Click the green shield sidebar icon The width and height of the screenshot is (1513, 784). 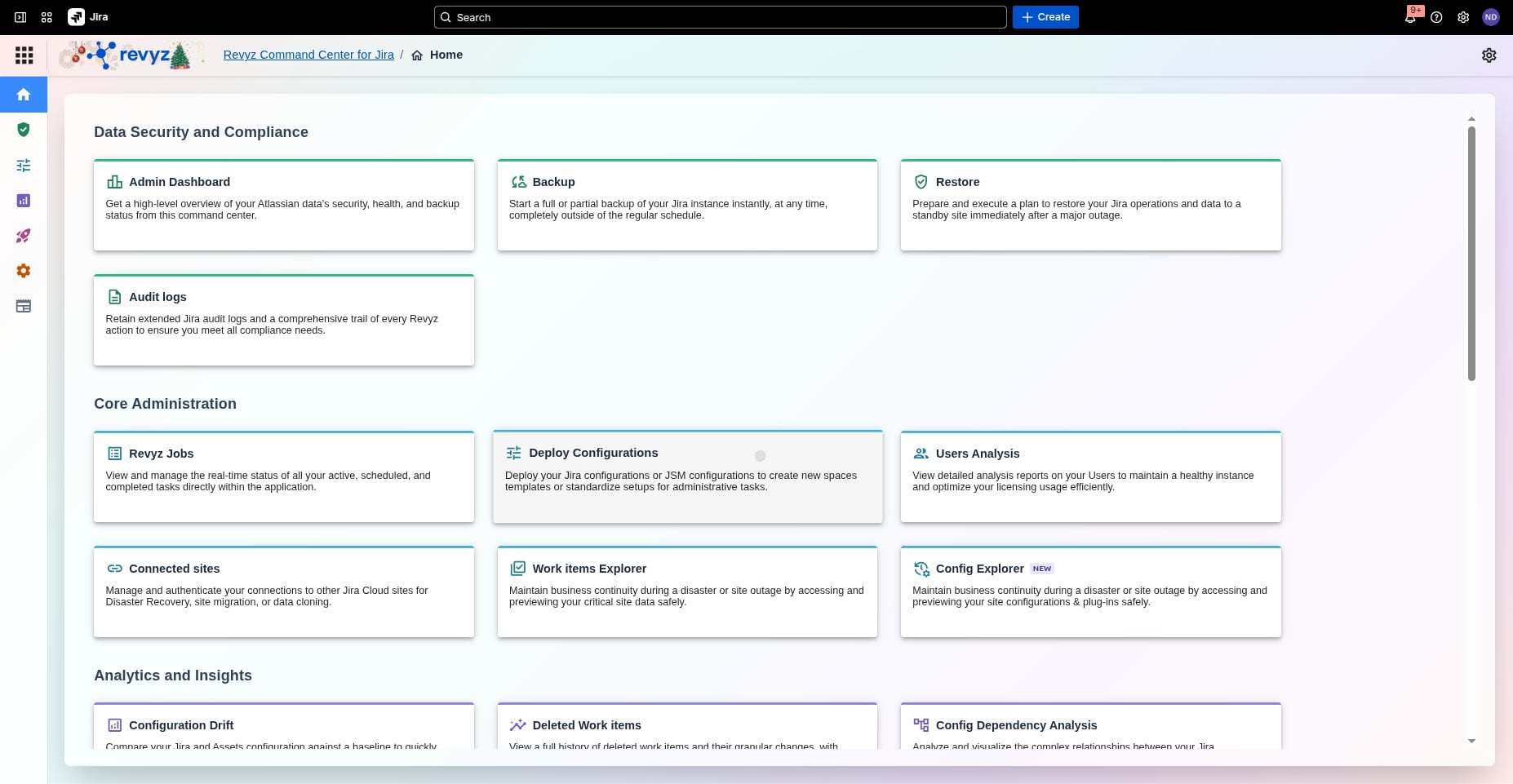click(24, 130)
